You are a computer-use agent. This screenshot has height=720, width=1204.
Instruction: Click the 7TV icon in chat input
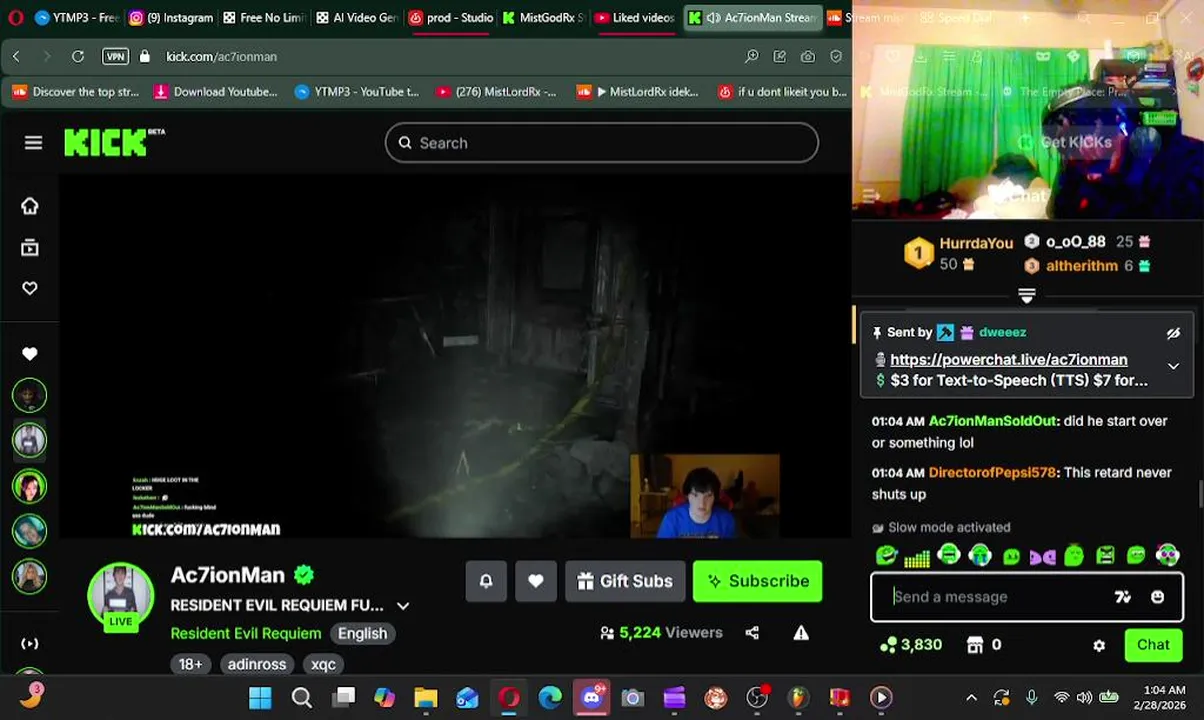(1123, 597)
